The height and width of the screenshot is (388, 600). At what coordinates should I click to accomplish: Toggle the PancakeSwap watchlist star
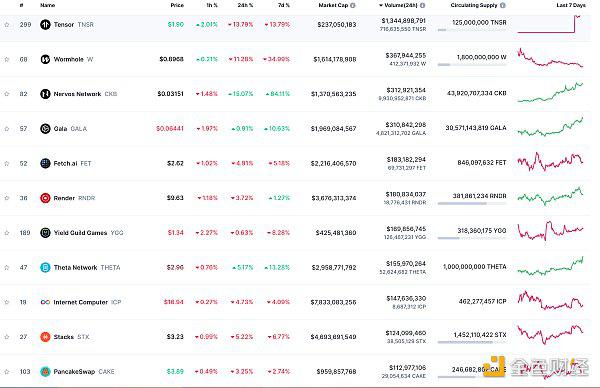[7, 372]
